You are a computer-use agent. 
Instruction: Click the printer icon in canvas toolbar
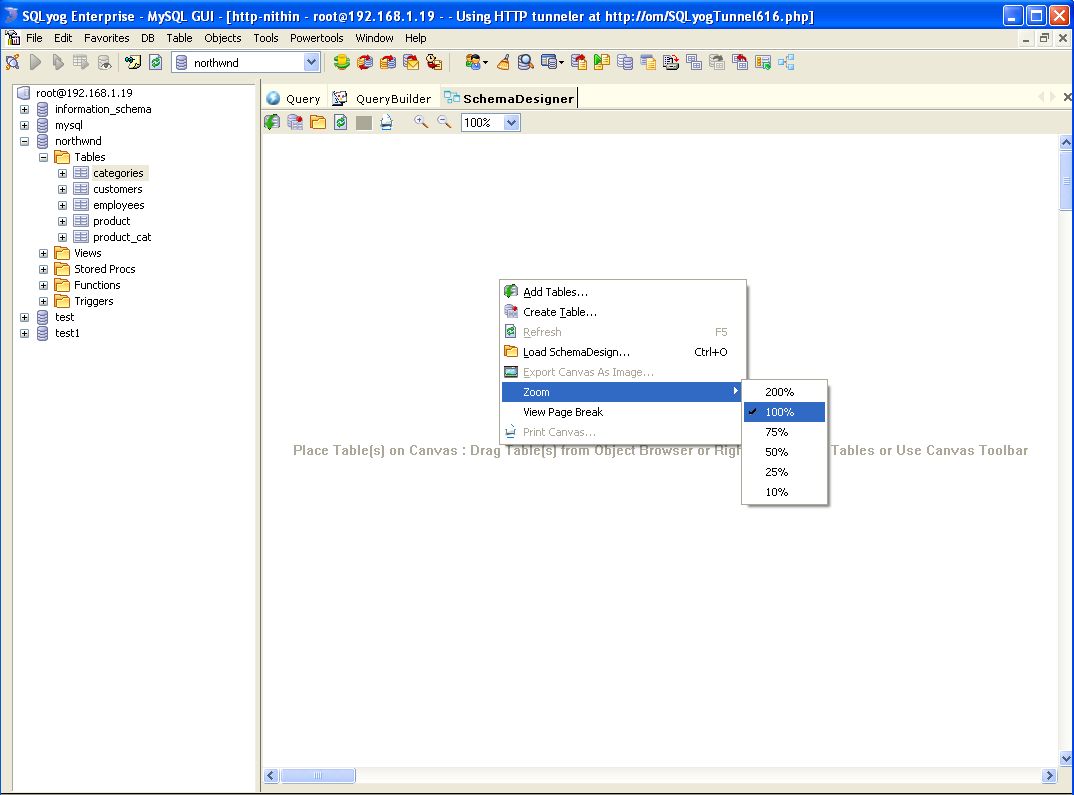click(x=386, y=123)
